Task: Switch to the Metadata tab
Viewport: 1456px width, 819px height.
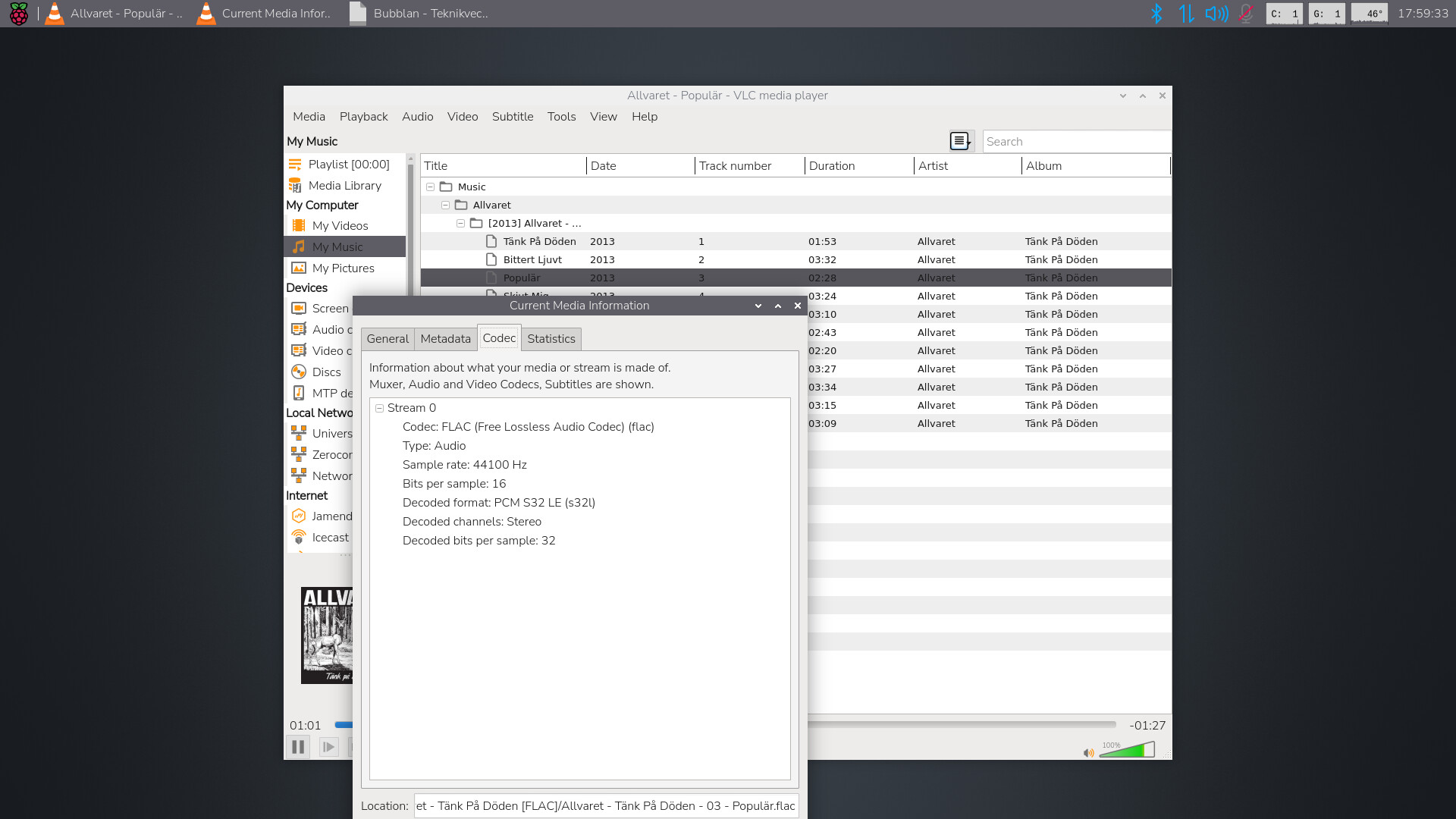Action: [445, 339]
